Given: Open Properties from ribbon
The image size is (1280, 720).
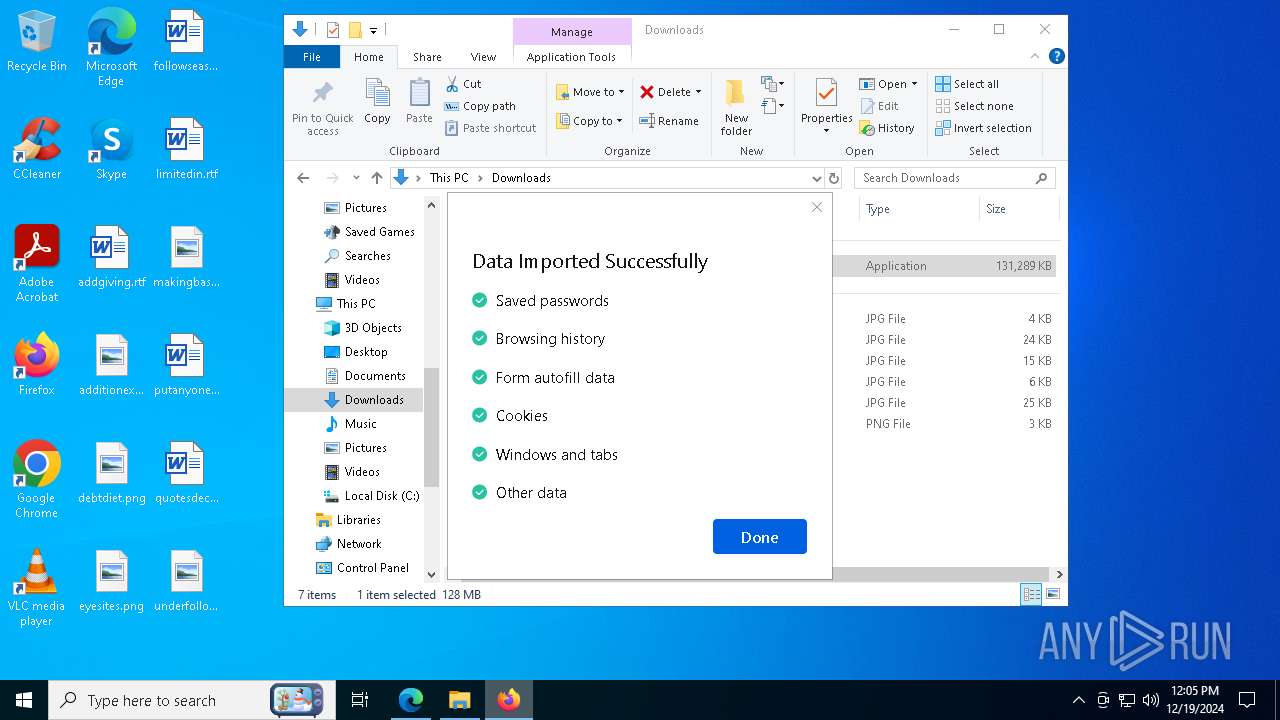Looking at the screenshot, I should click(826, 106).
